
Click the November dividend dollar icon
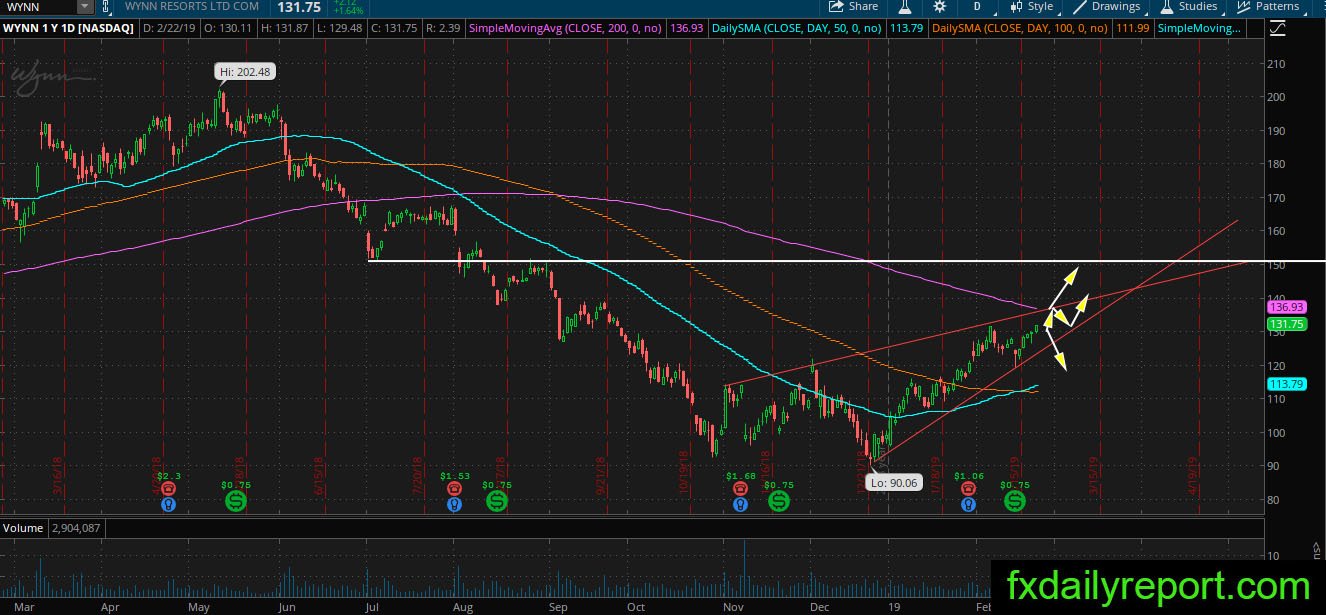(778, 501)
